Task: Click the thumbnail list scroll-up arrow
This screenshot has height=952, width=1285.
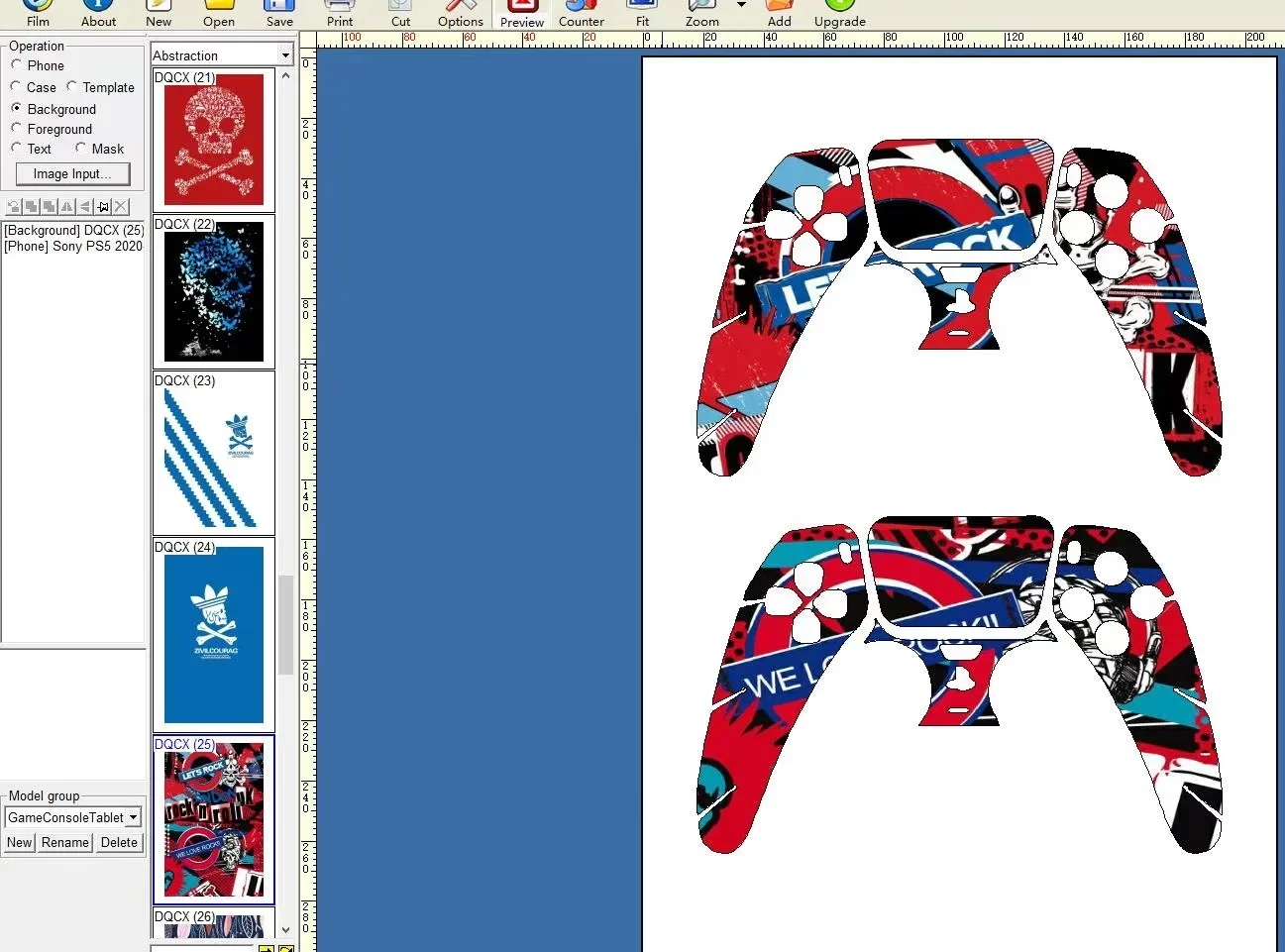Action: [286, 75]
